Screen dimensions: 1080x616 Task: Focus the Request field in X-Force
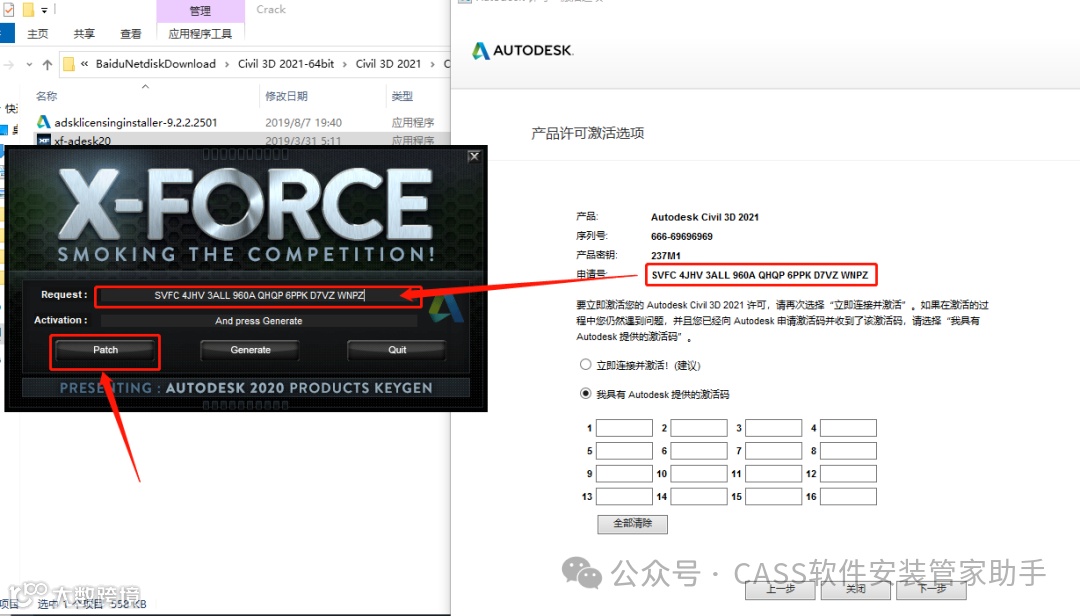click(259, 296)
